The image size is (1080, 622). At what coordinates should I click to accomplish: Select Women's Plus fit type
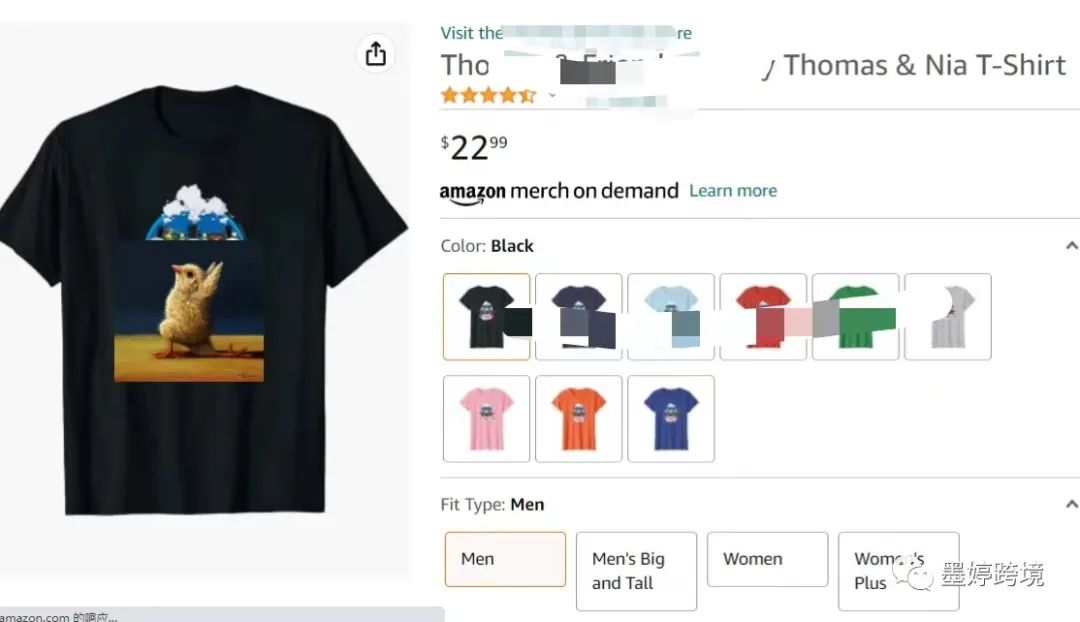pos(899,571)
